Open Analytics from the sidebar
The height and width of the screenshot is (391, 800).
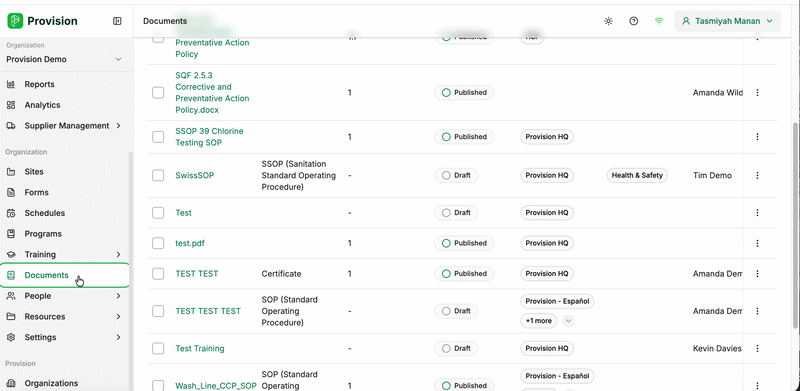(x=42, y=105)
